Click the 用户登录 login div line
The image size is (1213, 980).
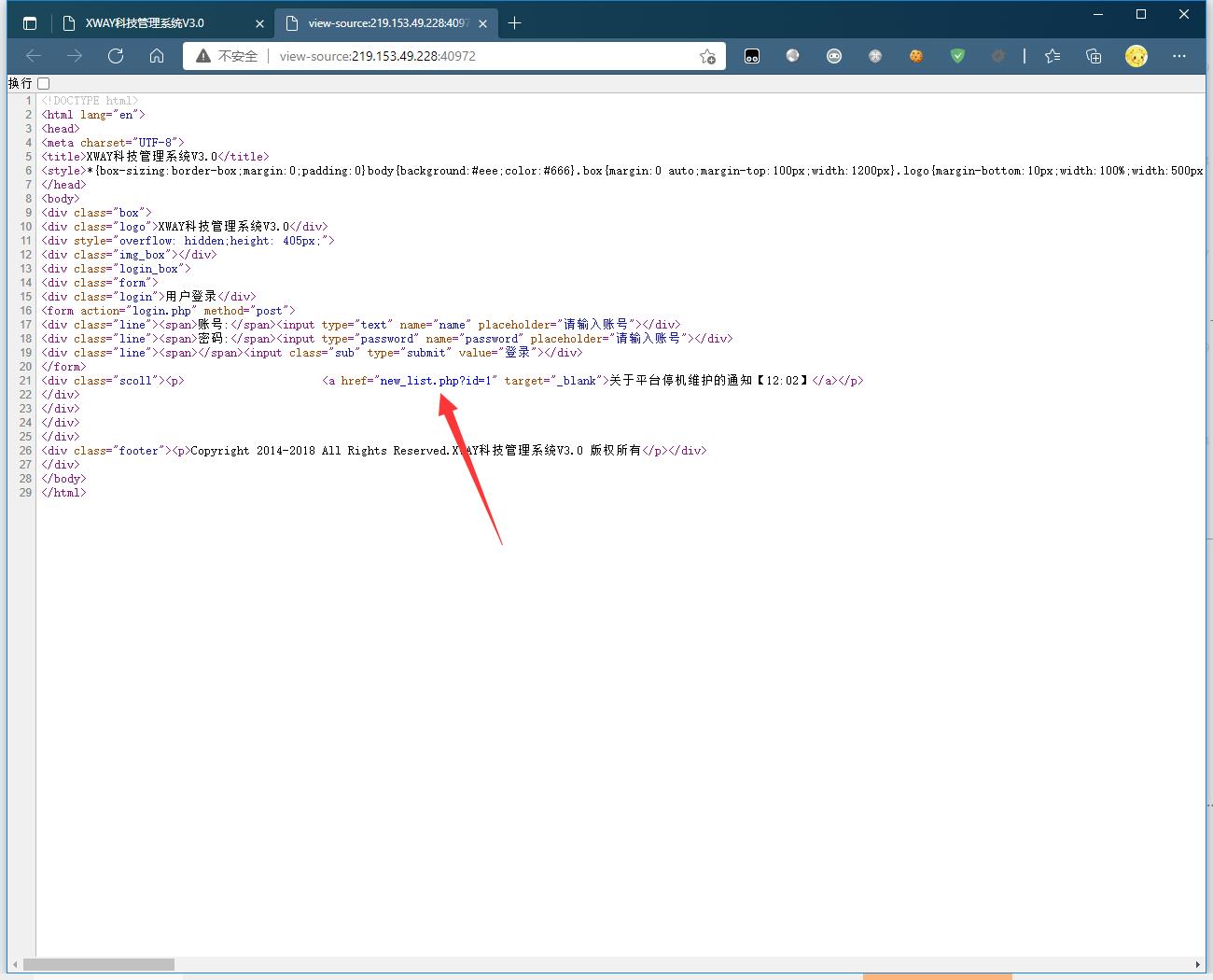coord(148,297)
